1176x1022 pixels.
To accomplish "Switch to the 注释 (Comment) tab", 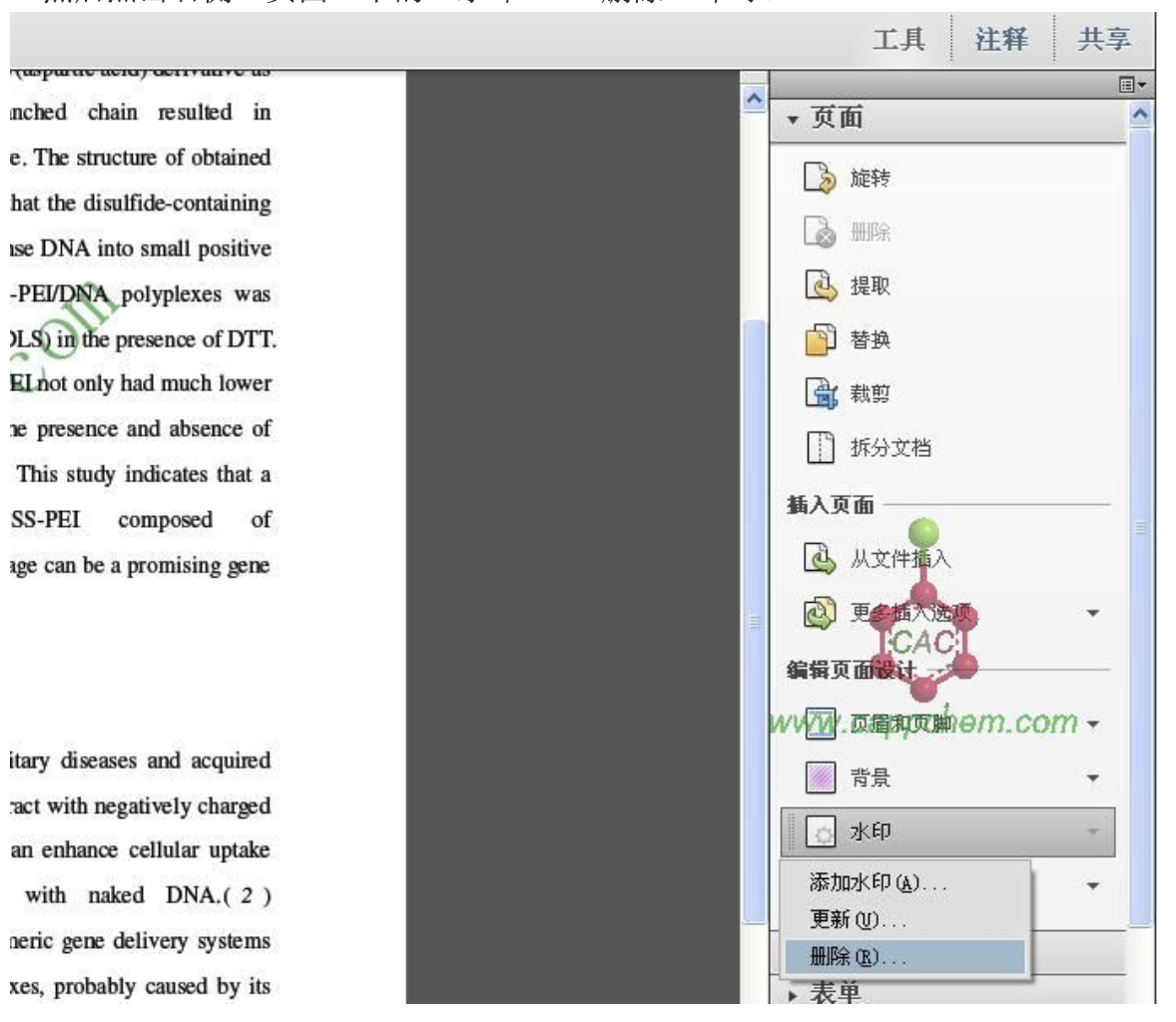I will [1001, 38].
